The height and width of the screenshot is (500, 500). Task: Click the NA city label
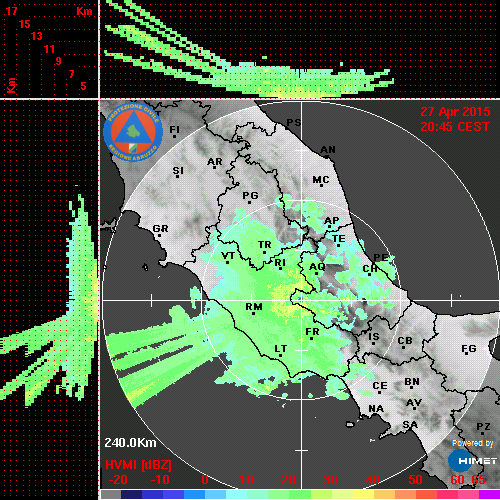coord(376,409)
